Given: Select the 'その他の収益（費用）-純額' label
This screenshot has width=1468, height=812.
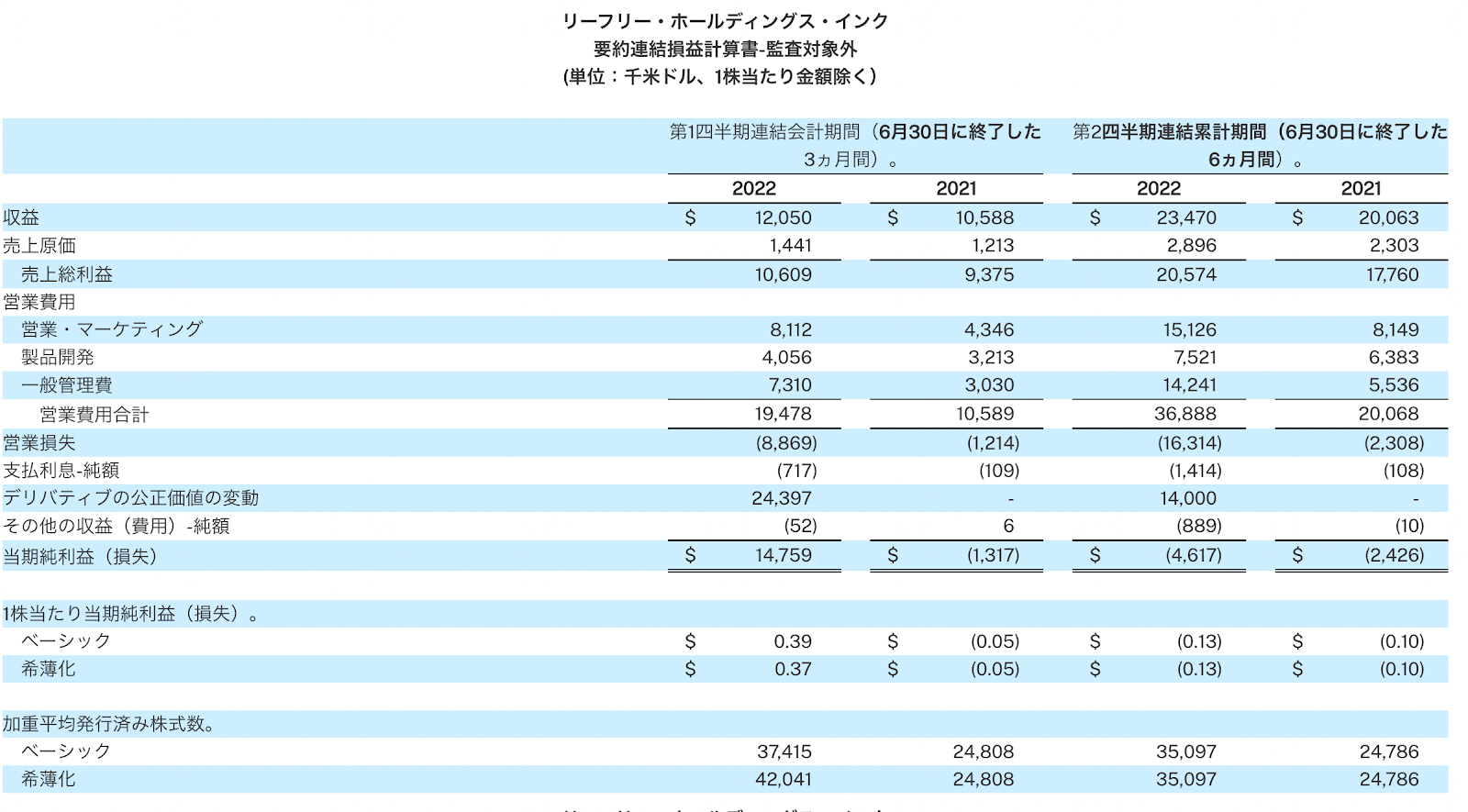Looking at the screenshot, I should 117,526.
